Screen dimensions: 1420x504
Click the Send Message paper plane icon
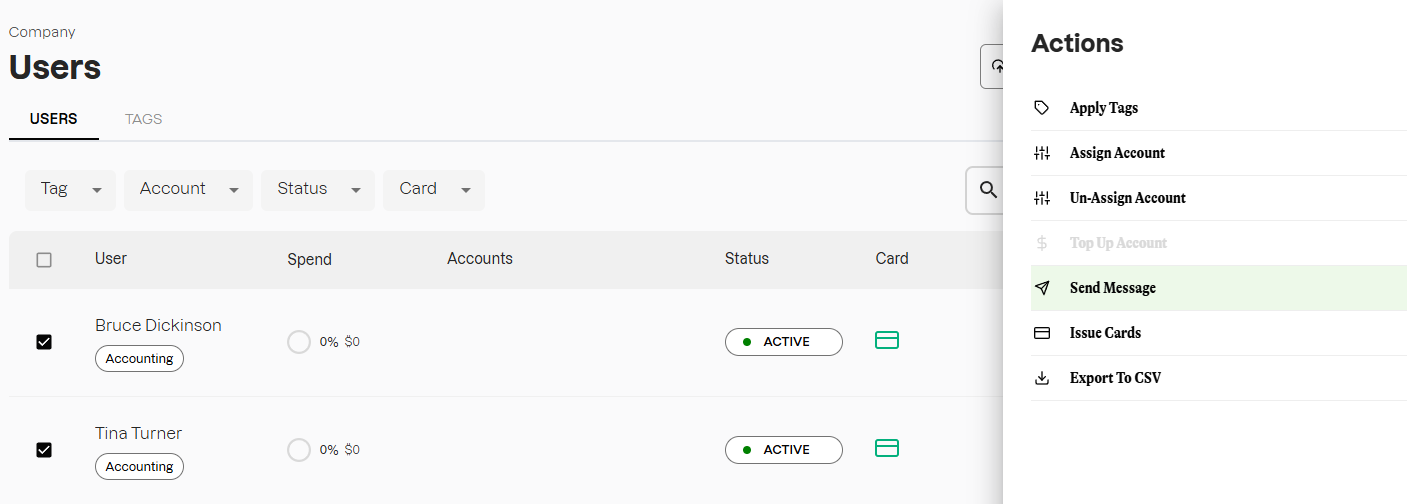tap(1042, 288)
